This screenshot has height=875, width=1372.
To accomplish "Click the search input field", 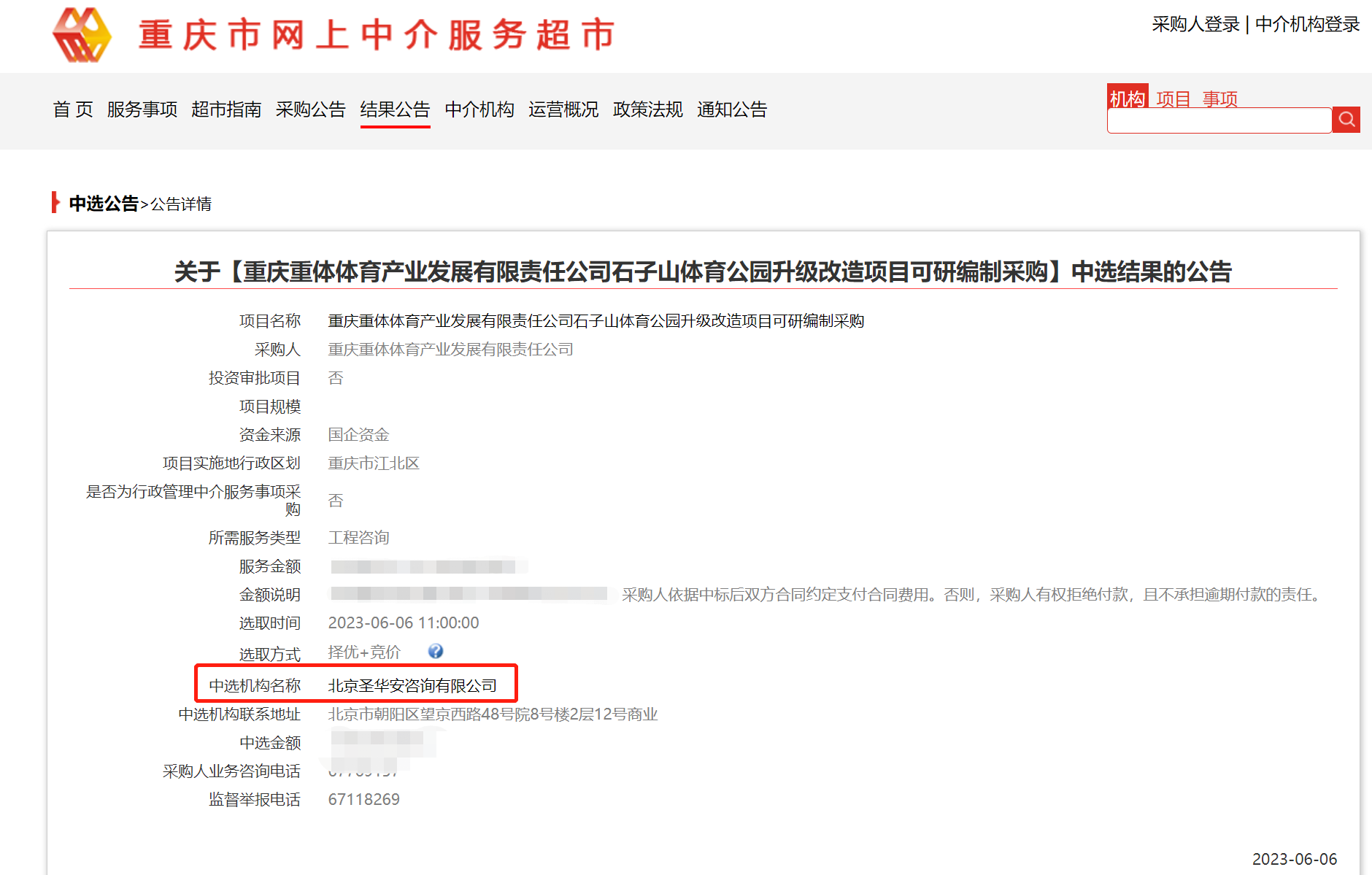I will pyautogui.click(x=1219, y=120).
